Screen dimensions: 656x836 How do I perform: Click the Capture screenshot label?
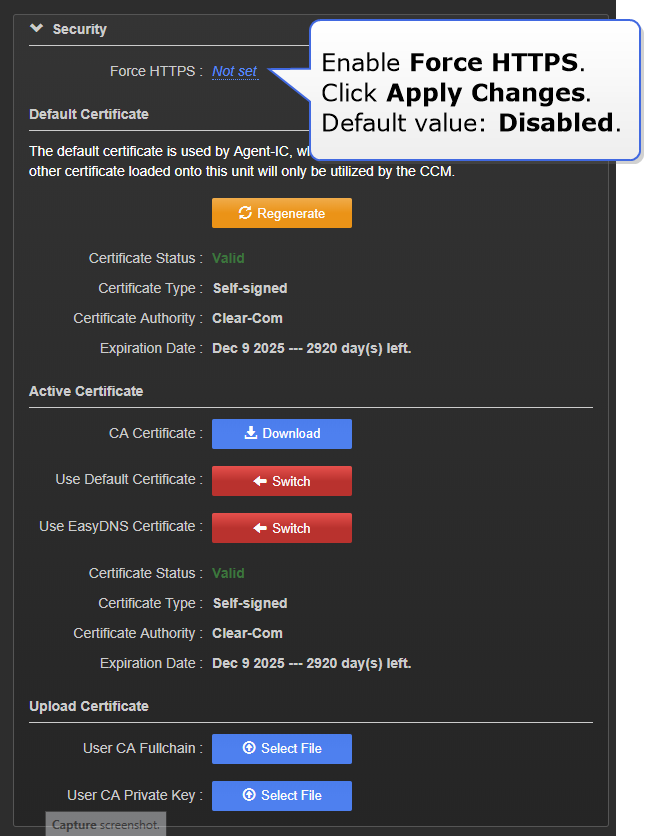105,825
